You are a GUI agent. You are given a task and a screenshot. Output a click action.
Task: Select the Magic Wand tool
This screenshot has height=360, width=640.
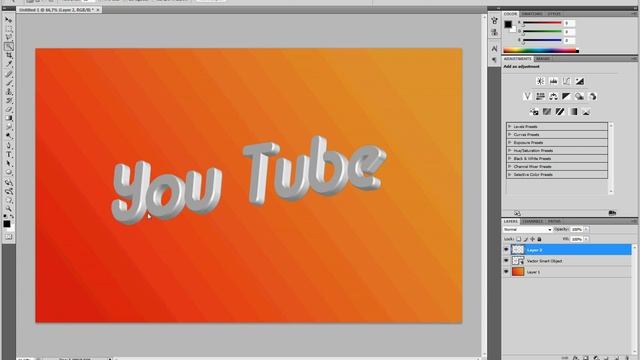(x=9, y=47)
